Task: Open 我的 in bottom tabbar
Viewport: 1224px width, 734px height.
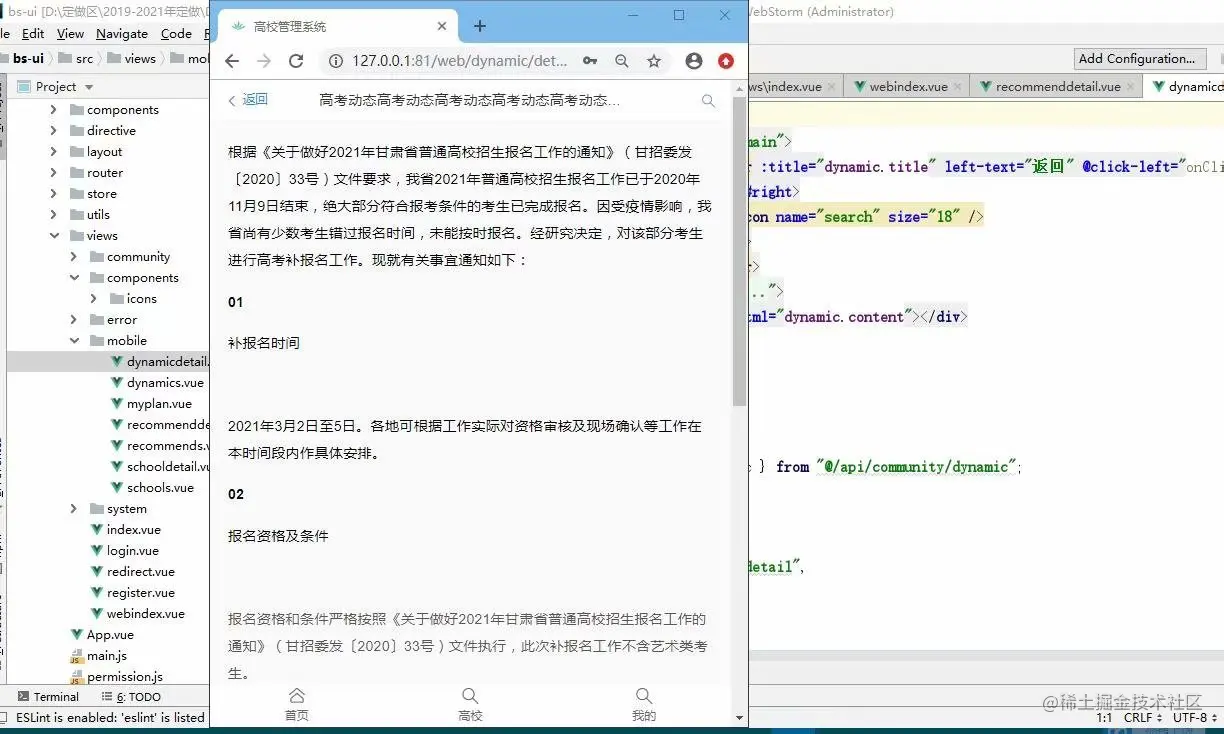Action: coord(644,704)
